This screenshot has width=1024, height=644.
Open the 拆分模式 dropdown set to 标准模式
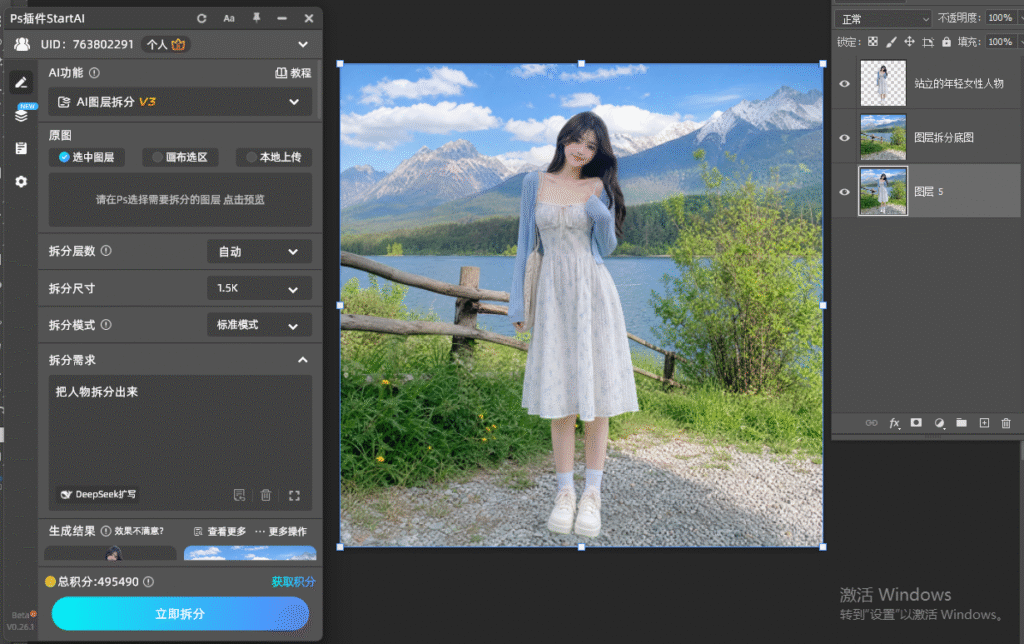(x=259, y=325)
